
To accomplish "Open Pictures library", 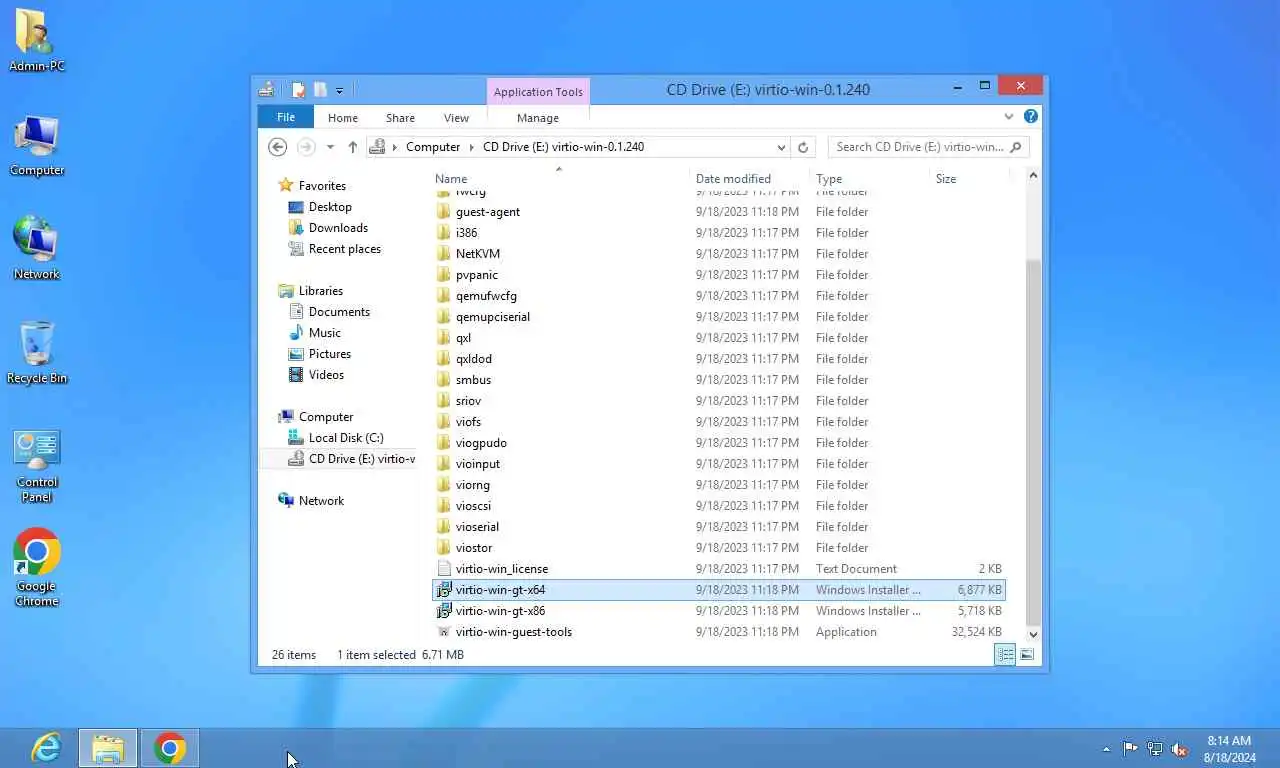I will 329,354.
